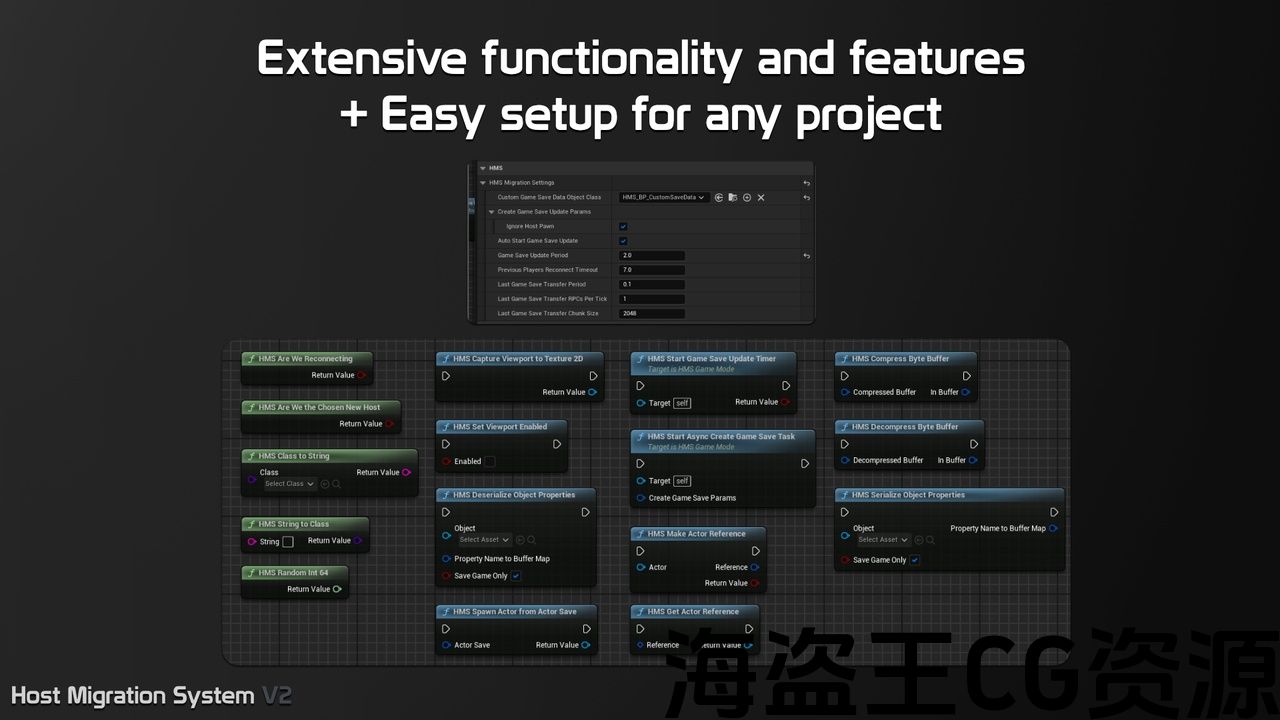The height and width of the screenshot is (720, 1280).
Task: Click the use-selected-asset arrow beside HMS_BP_CustomSaveData
Action: 719,198
